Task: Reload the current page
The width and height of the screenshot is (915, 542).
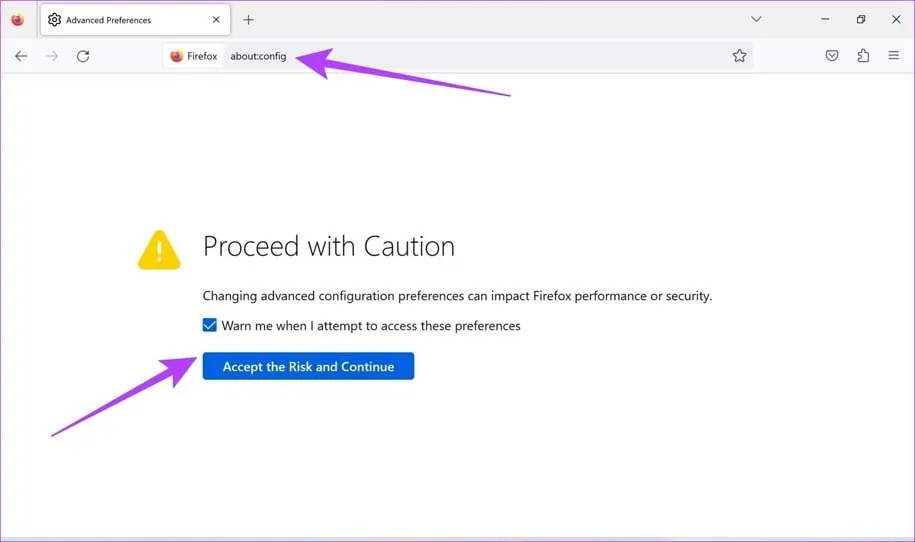Action: pos(83,56)
